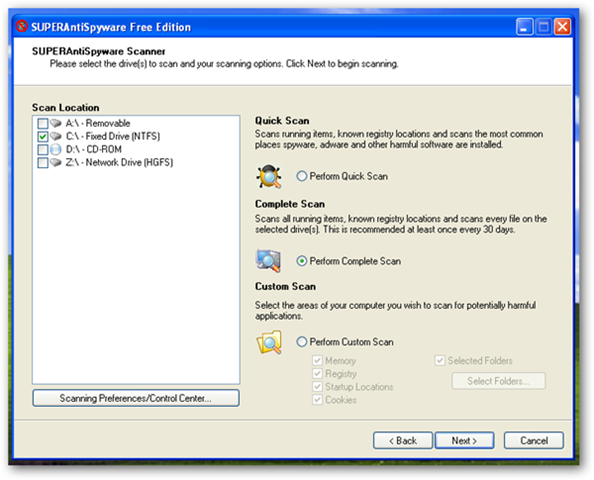The height and width of the screenshot is (480, 594).
Task: Click the 'C:\ - Fixed Drive (NTFS)' label
Action: pyautogui.click(x=113, y=136)
